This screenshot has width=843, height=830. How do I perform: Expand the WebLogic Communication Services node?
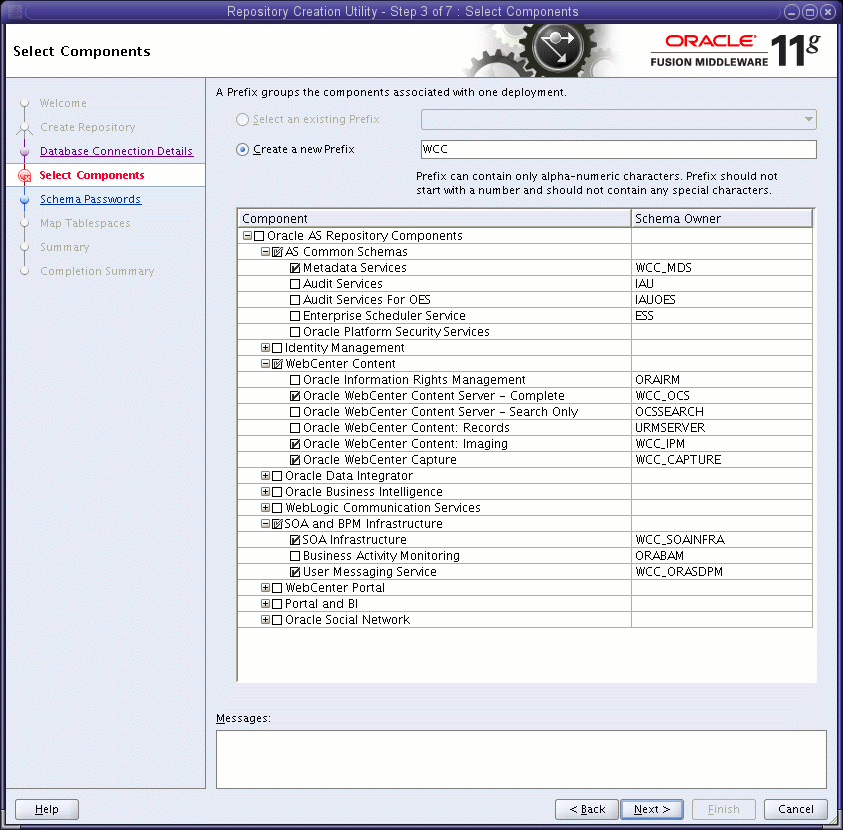pyautogui.click(x=265, y=507)
